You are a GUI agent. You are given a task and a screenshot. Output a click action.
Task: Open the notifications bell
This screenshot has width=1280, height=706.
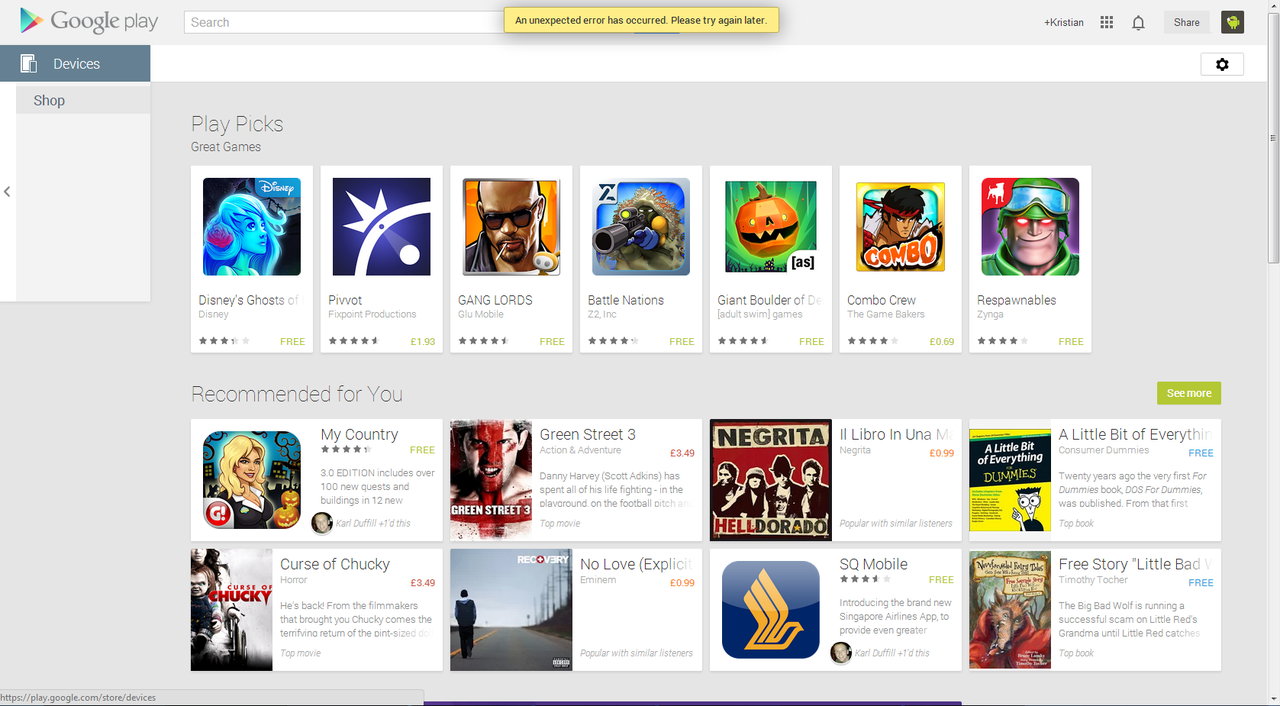click(x=1138, y=22)
